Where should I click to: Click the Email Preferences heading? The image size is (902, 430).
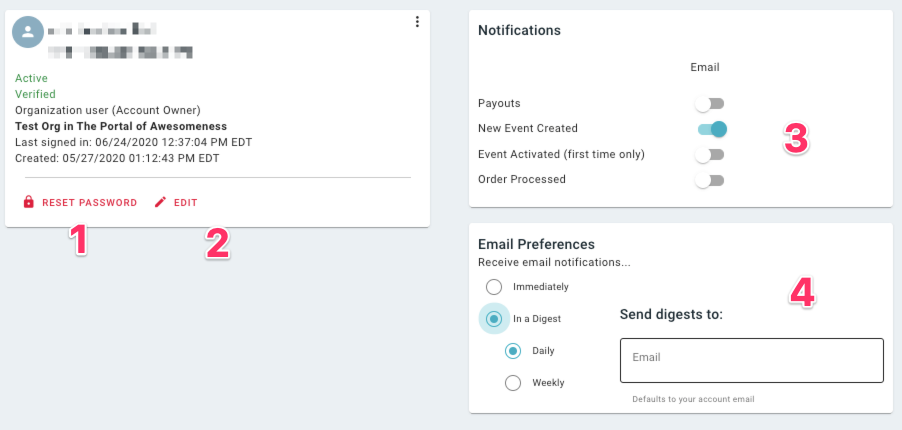[536, 244]
